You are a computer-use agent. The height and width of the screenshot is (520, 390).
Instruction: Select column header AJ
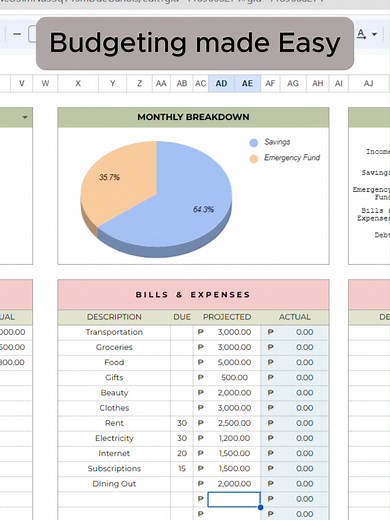click(368, 83)
